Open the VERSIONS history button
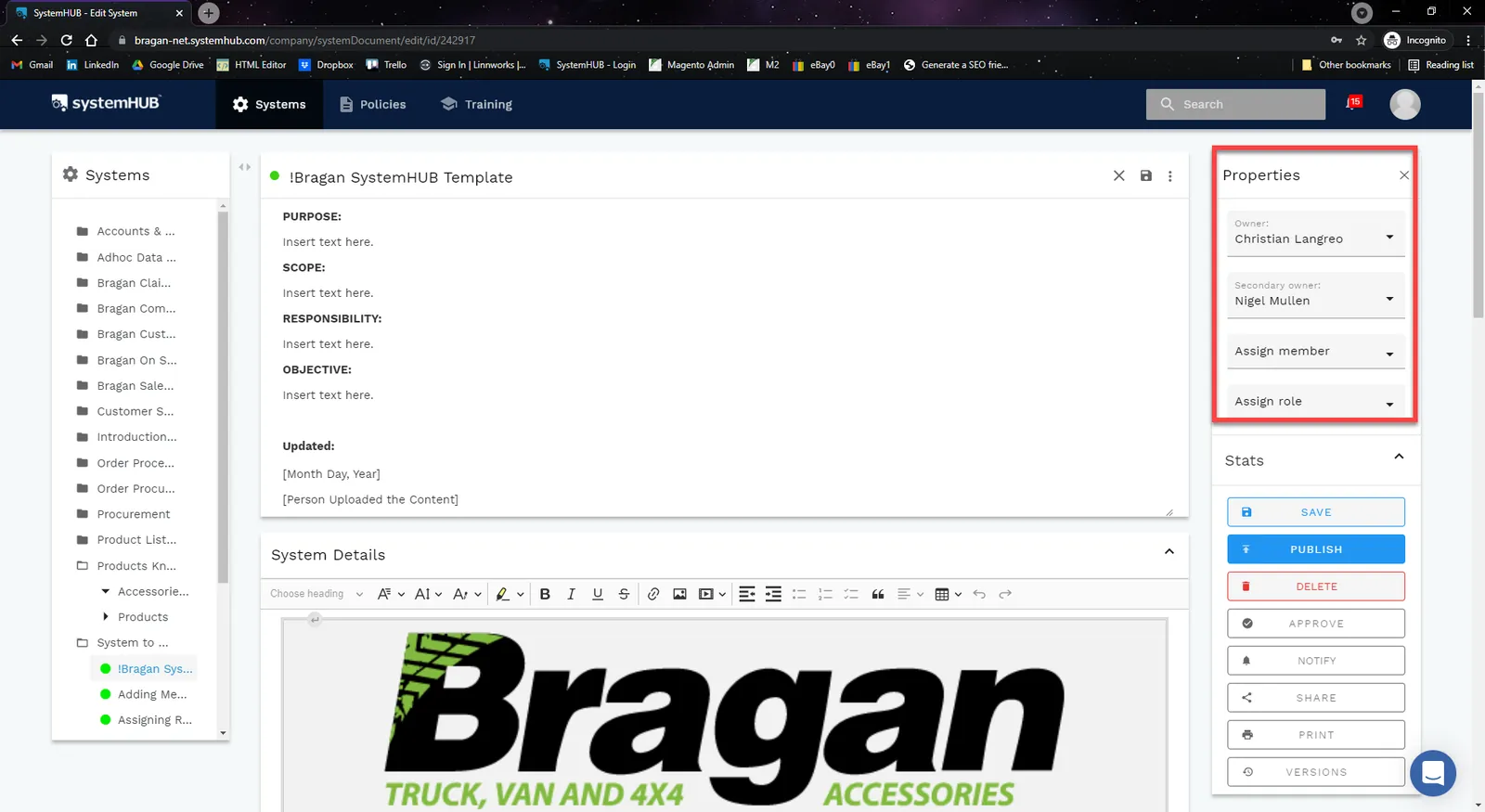Viewport: 1485px width, 812px height. (x=1316, y=772)
